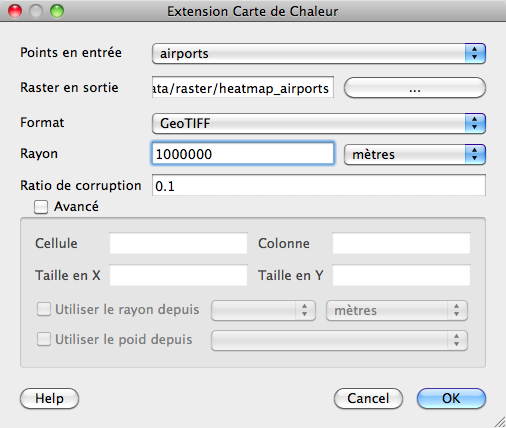
Task: Click the Colonne input field
Action: click(401, 243)
